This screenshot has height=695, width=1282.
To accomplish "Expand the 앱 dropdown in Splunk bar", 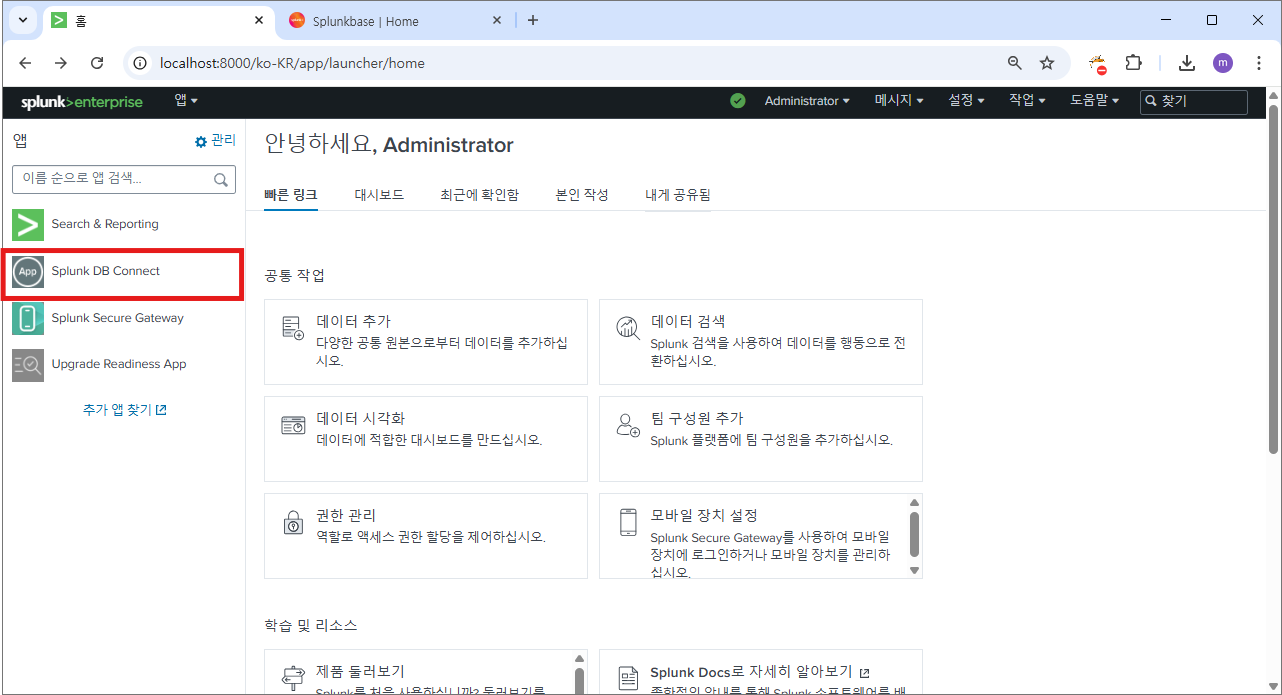I will 186,100.
